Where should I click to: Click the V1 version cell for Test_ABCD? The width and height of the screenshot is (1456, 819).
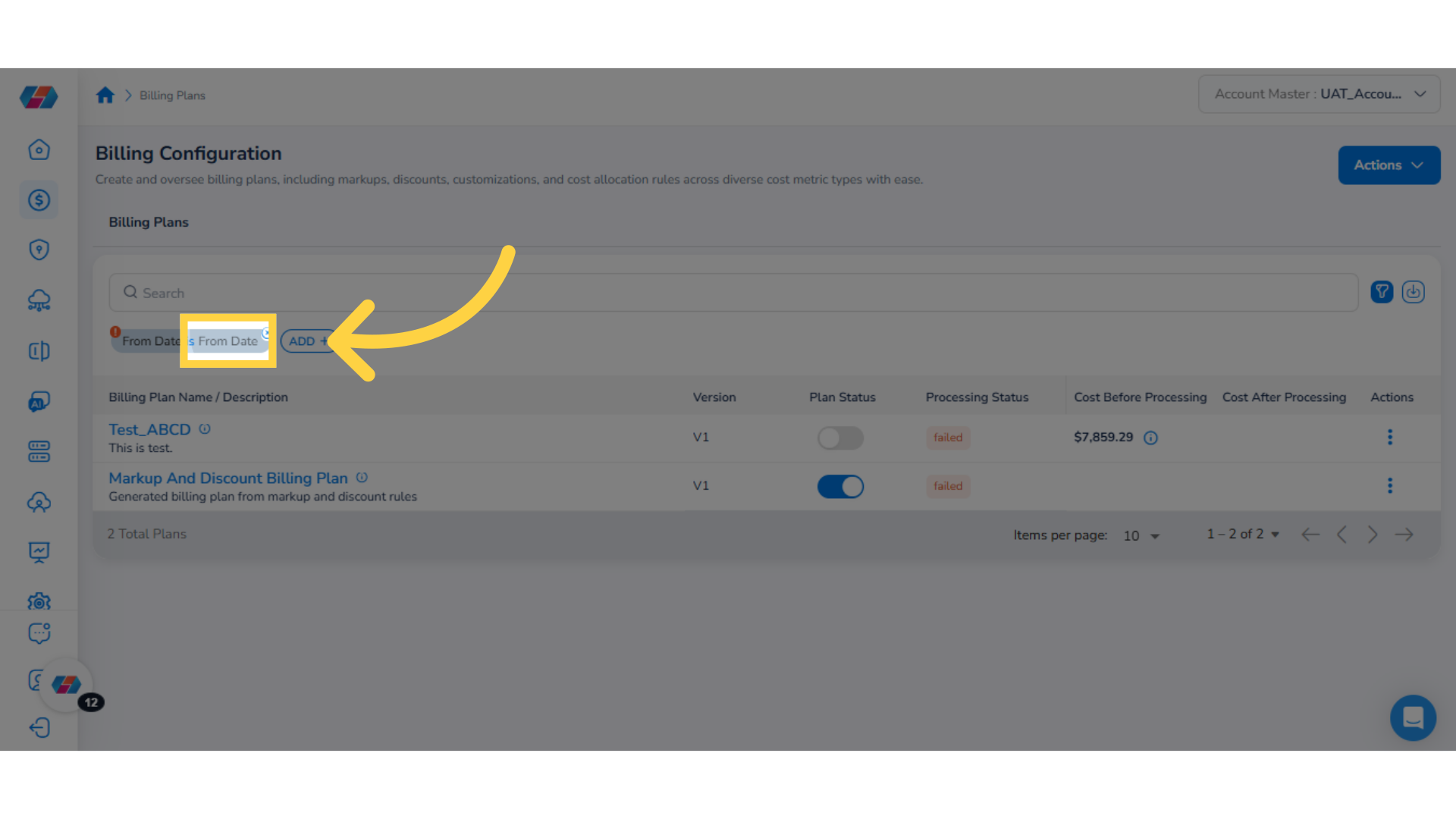(x=701, y=437)
